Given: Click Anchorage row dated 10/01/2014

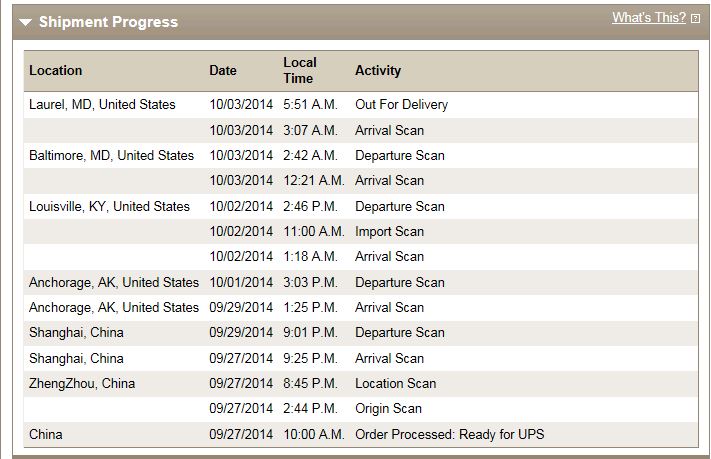Looking at the screenshot, I should tap(114, 282).
